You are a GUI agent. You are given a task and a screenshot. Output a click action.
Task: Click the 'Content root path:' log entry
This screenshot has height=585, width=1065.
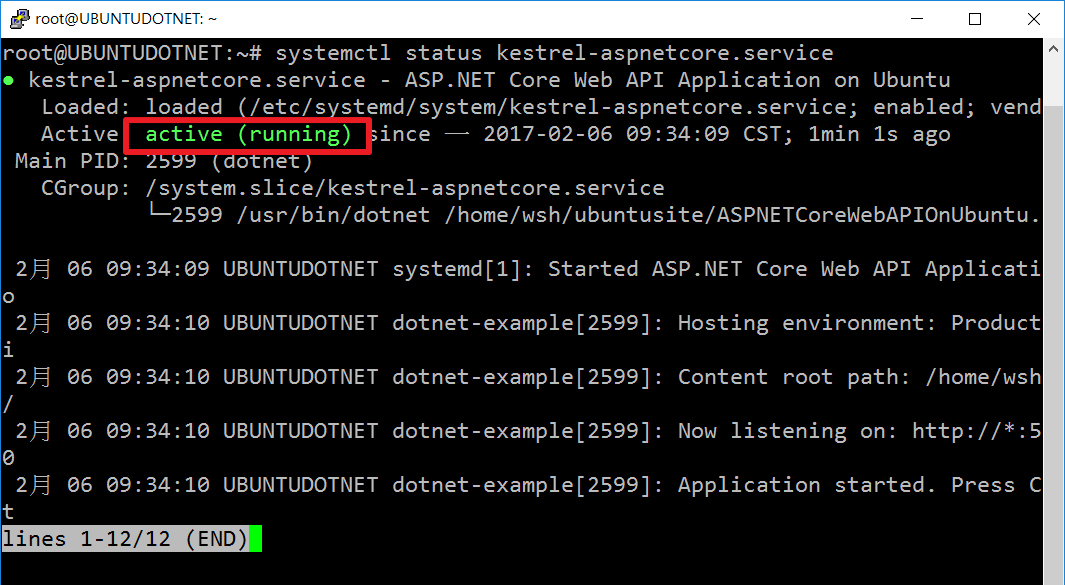pos(793,377)
